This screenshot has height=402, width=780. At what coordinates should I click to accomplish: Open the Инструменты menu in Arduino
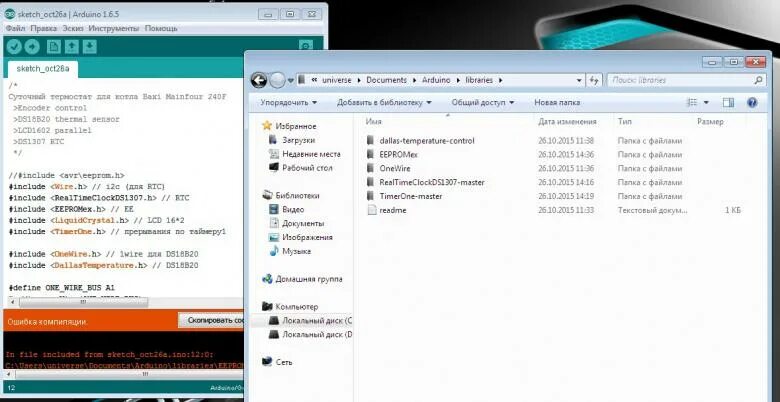tap(114, 28)
